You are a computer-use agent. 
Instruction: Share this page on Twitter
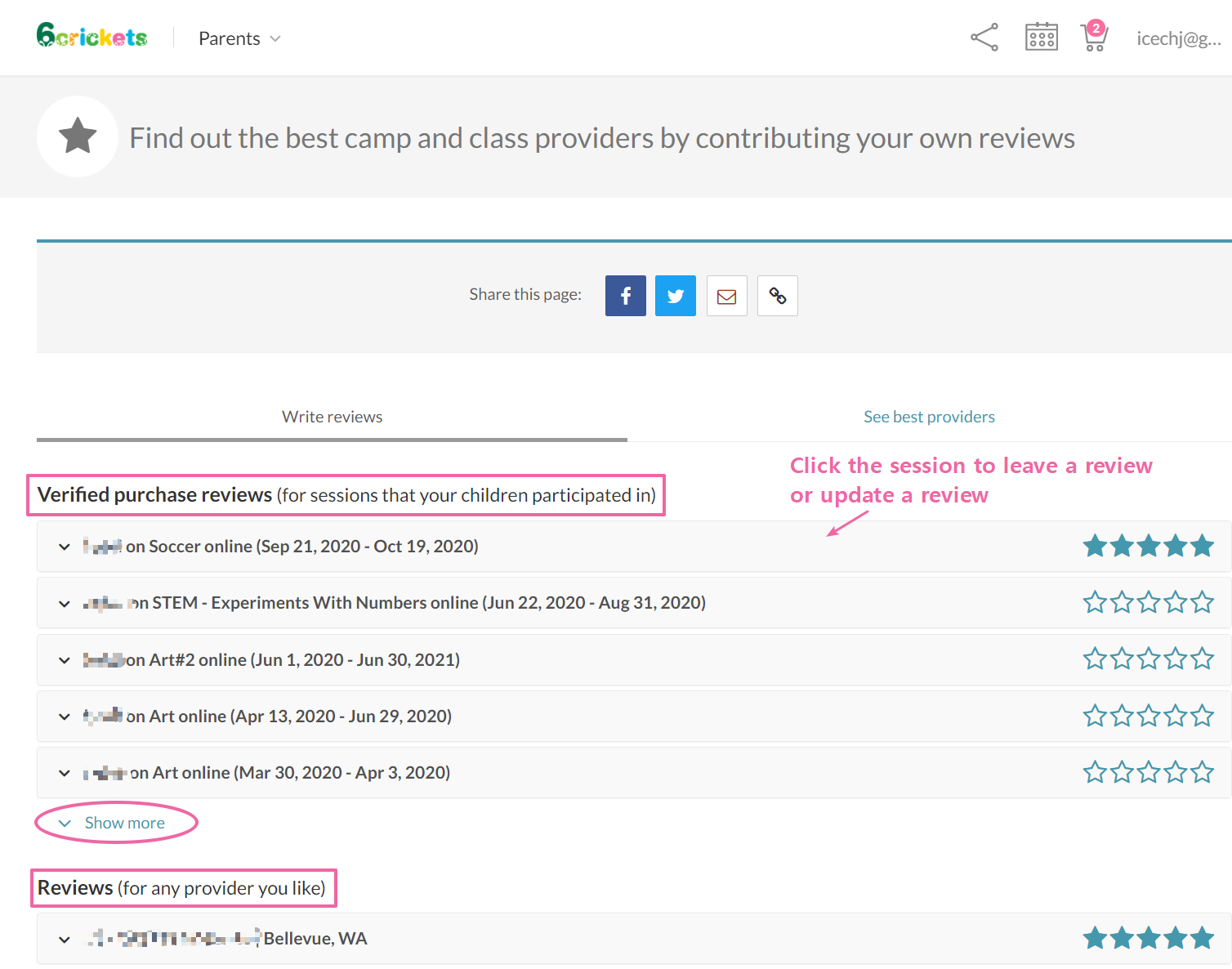pos(675,296)
